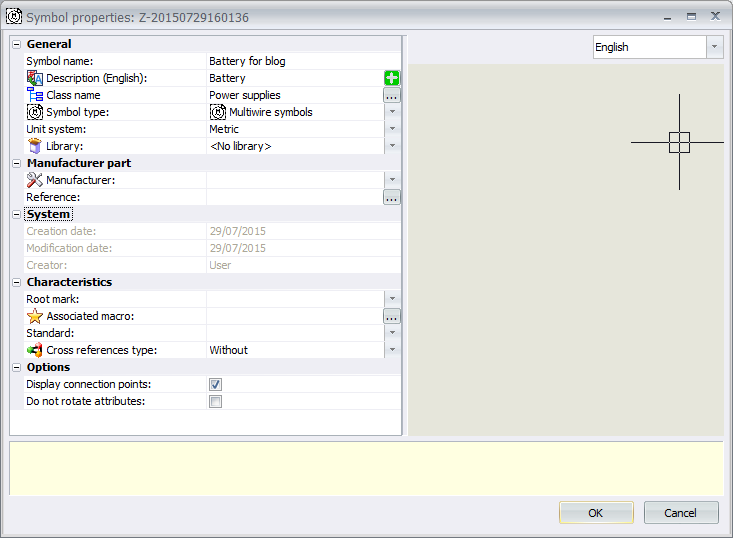Click the Symbol type label icon

coord(35,112)
